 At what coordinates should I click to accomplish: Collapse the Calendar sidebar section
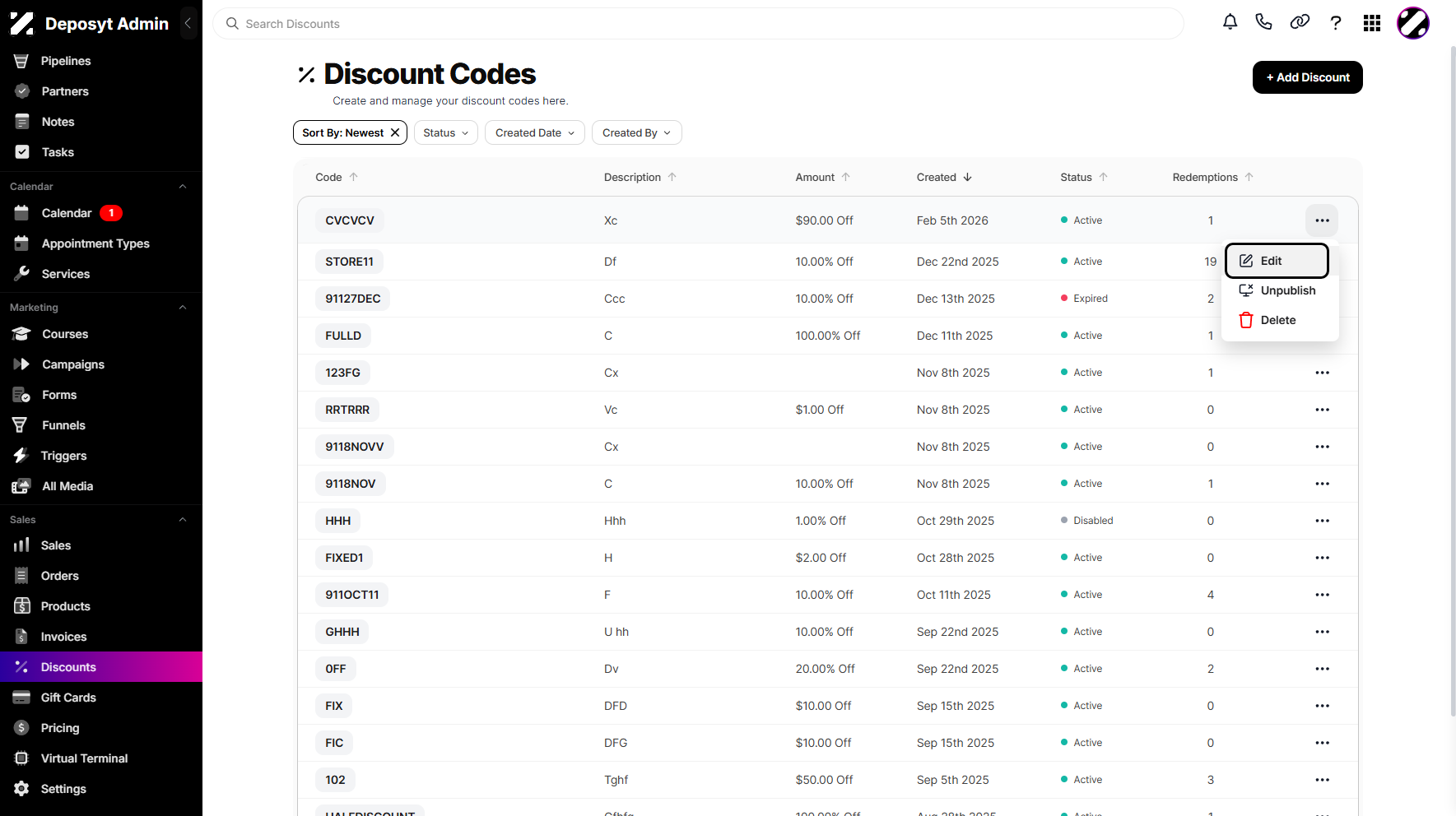point(183,187)
